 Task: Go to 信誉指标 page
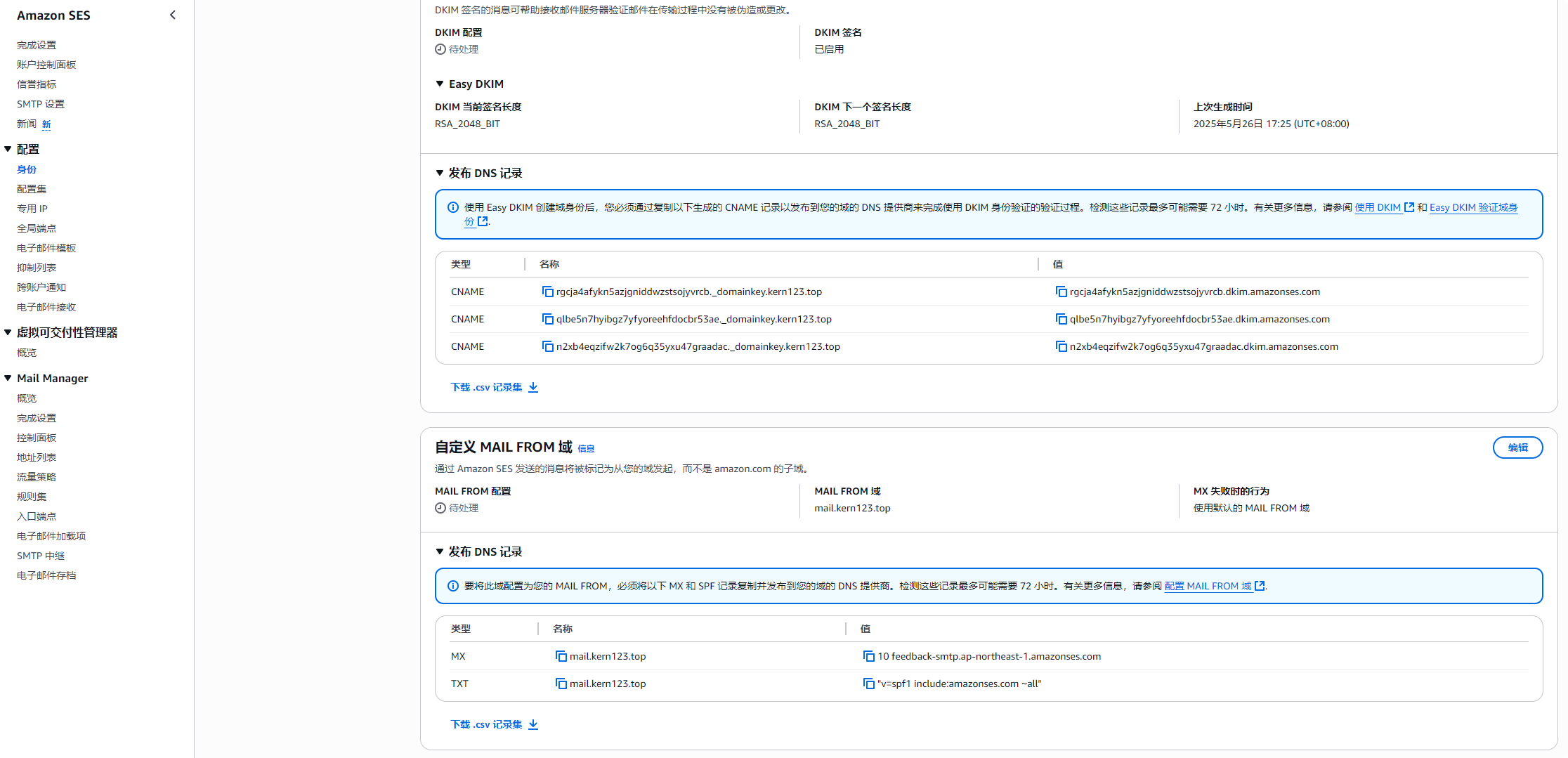tap(37, 84)
